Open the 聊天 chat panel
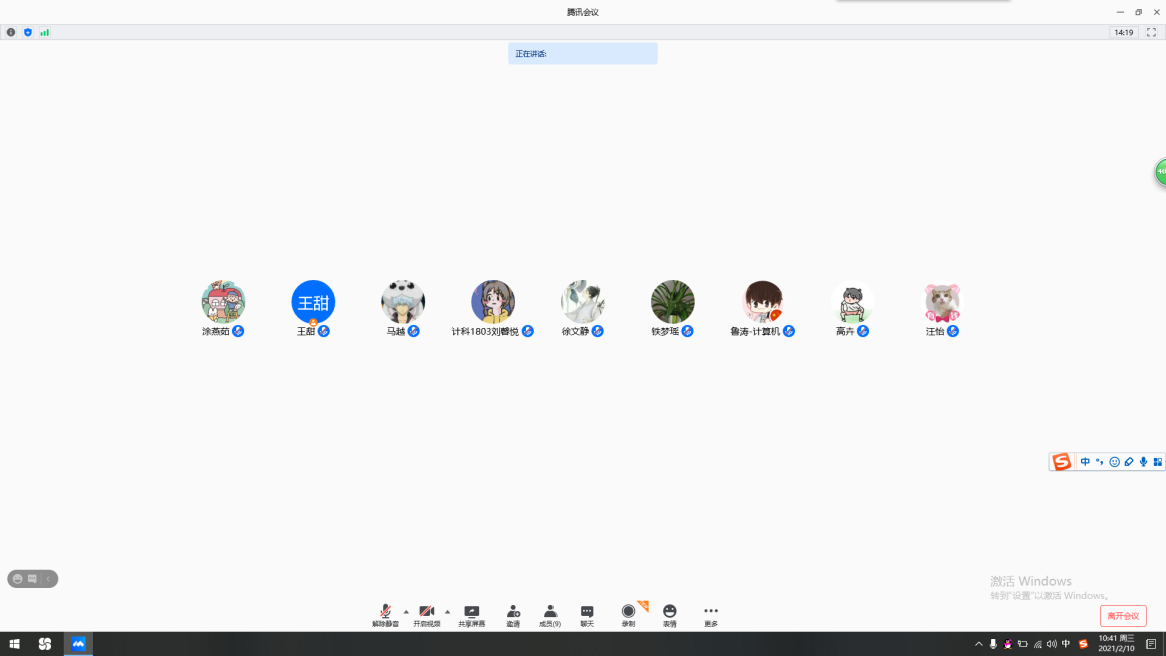The width and height of the screenshot is (1166, 656). tap(587, 615)
